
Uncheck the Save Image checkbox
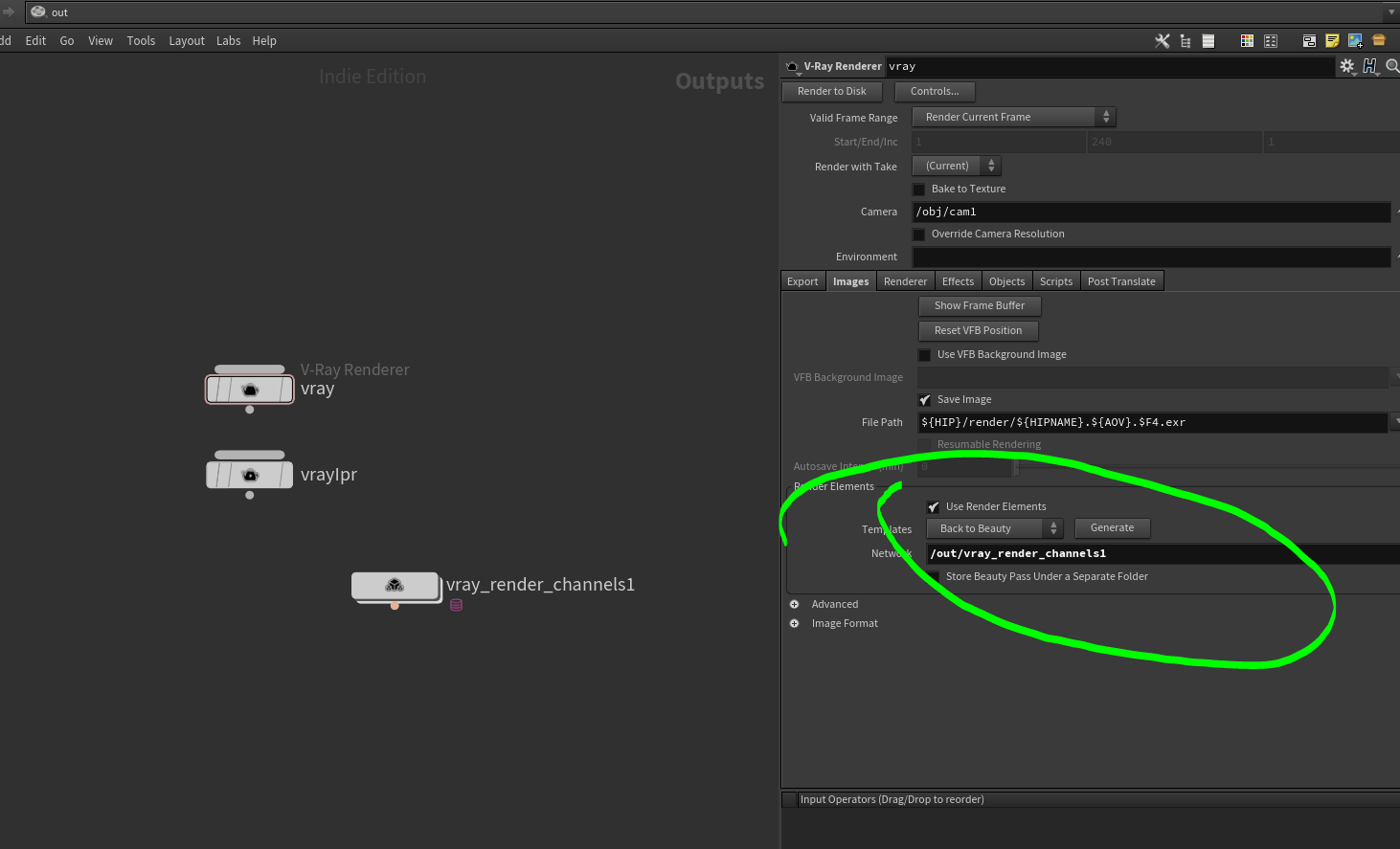(x=925, y=400)
